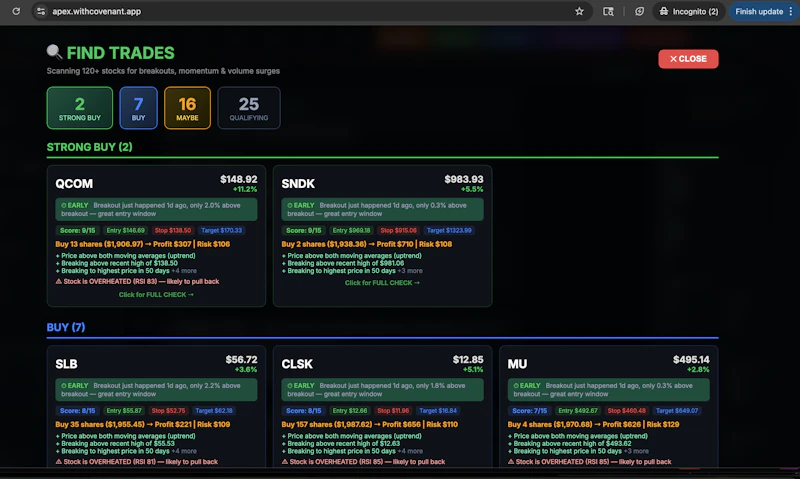Expand SLB's +4 more reasons
This screenshot has width=800, height=479.
[x=184, y=451]
